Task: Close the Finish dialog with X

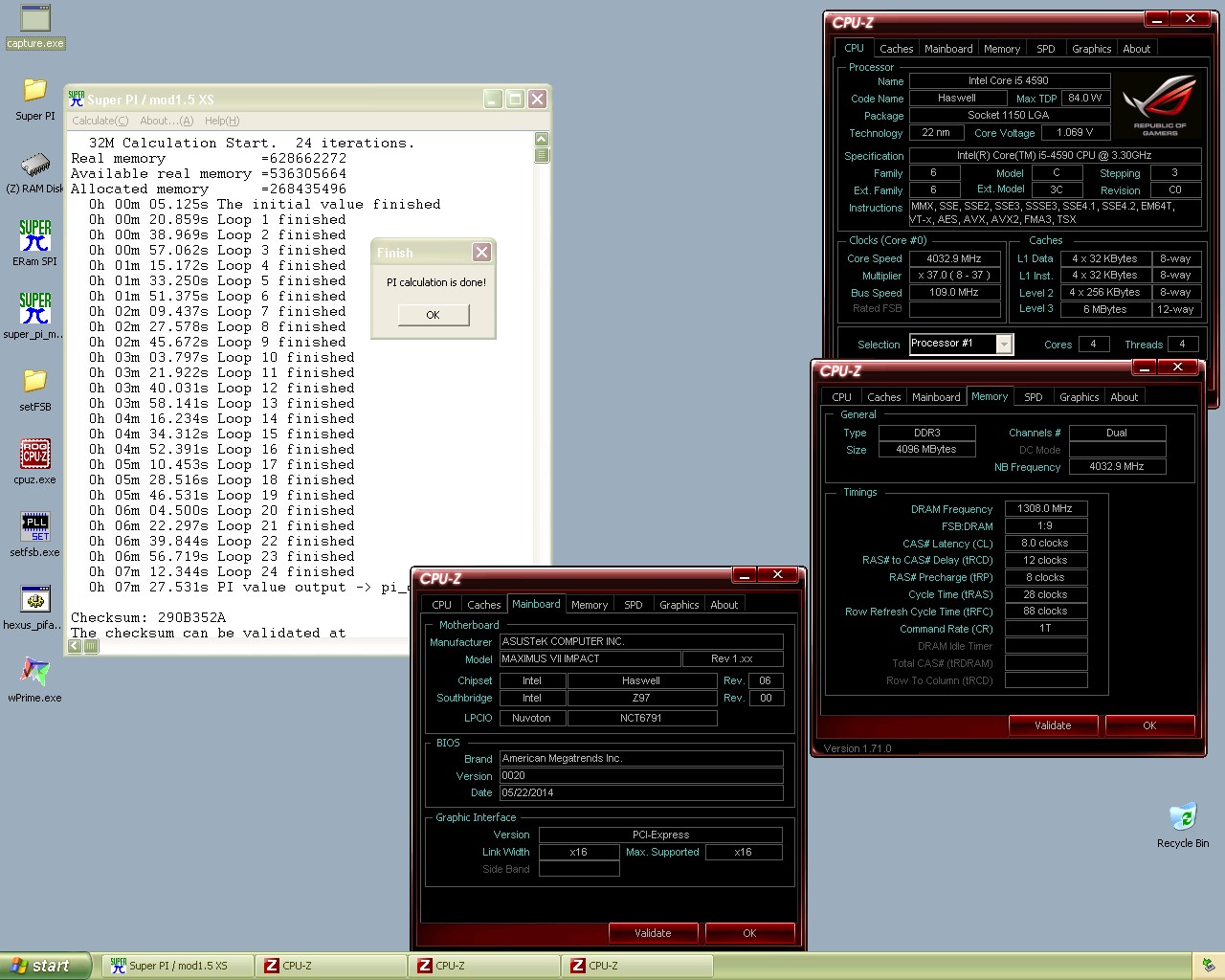Action: [481, 253]
